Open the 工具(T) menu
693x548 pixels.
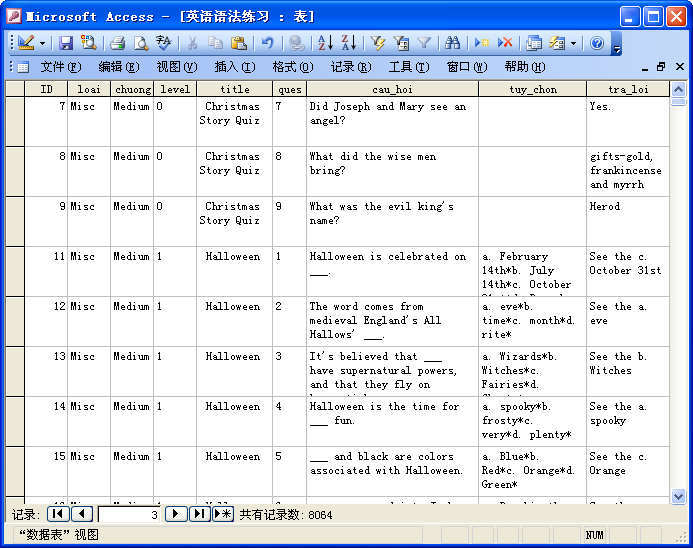click(409, 67)
